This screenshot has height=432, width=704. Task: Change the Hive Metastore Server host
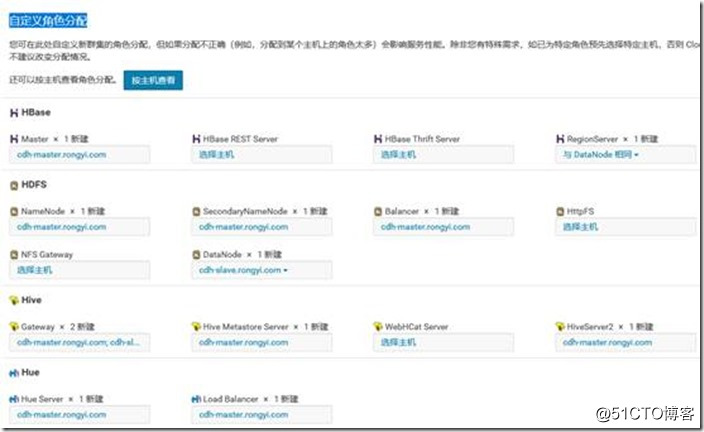click(262, 342)
